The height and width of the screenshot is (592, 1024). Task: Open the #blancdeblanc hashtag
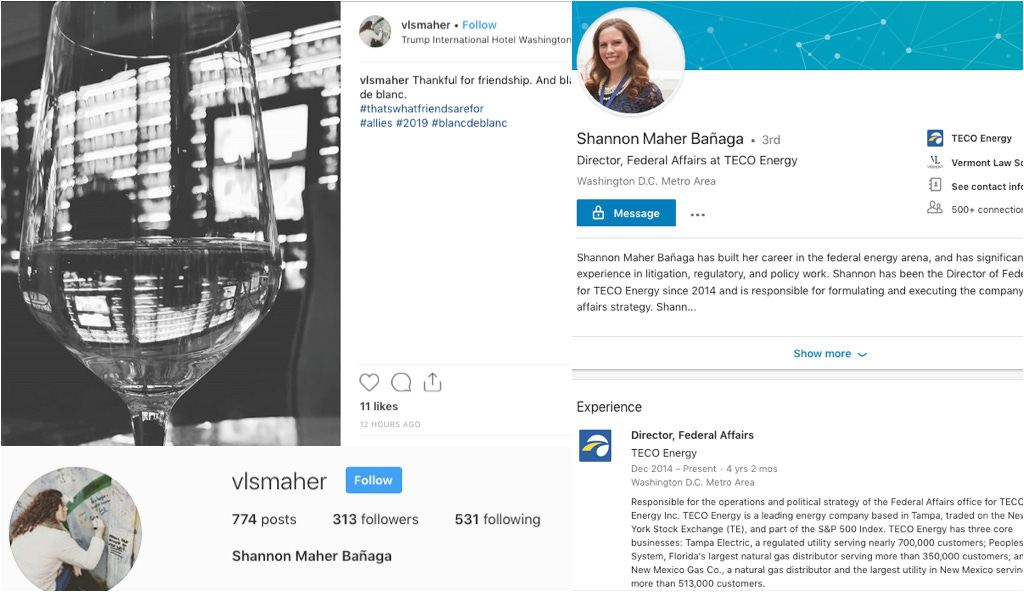coord(469,123)
